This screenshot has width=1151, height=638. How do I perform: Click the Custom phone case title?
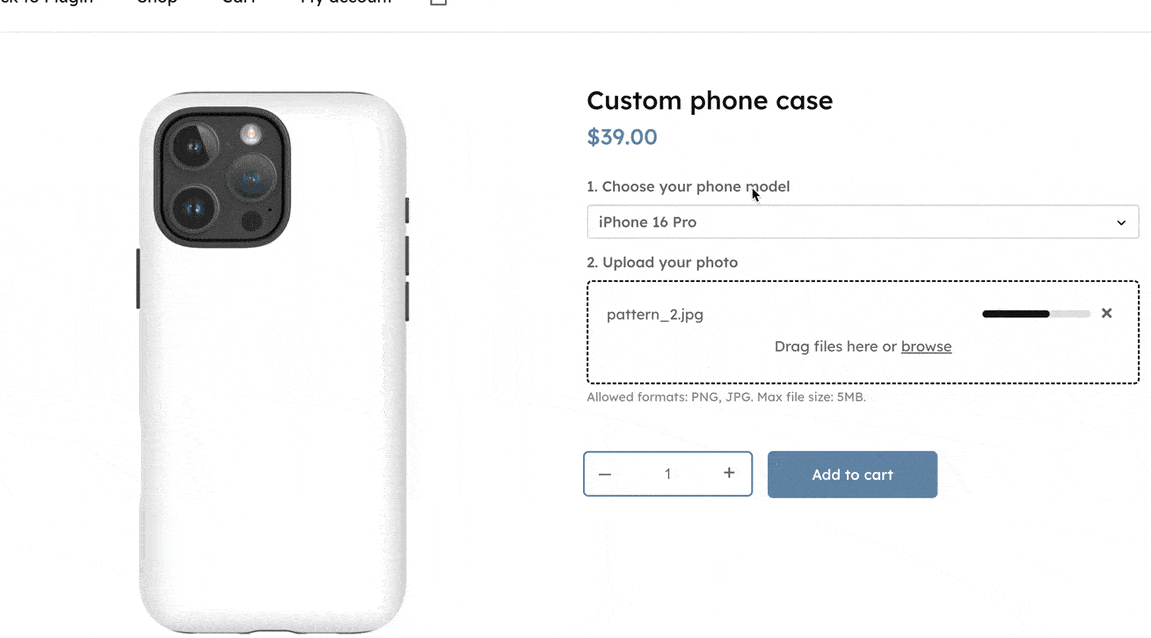(709, 101)
